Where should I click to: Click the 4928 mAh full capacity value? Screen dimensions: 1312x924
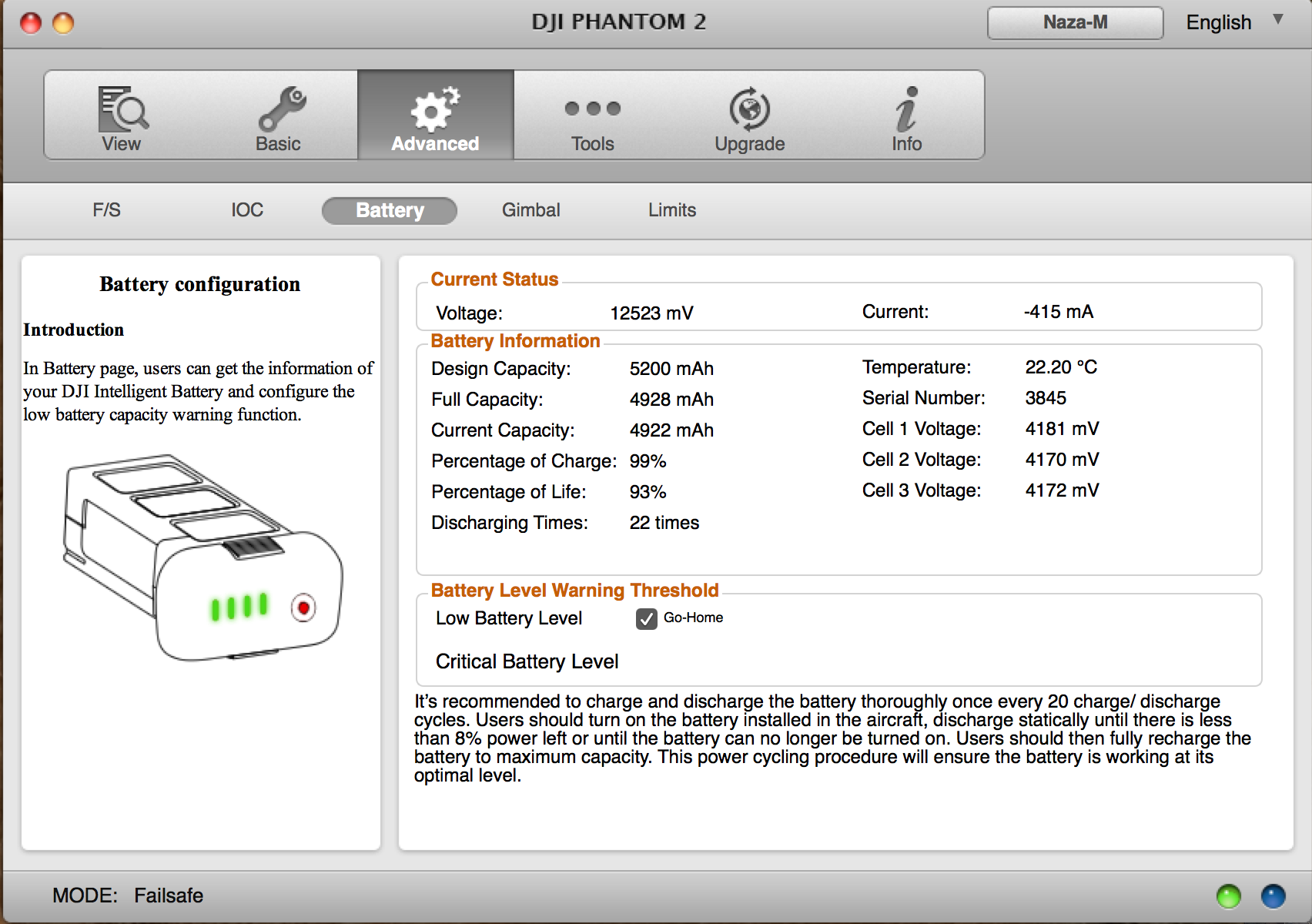(671, 400)
